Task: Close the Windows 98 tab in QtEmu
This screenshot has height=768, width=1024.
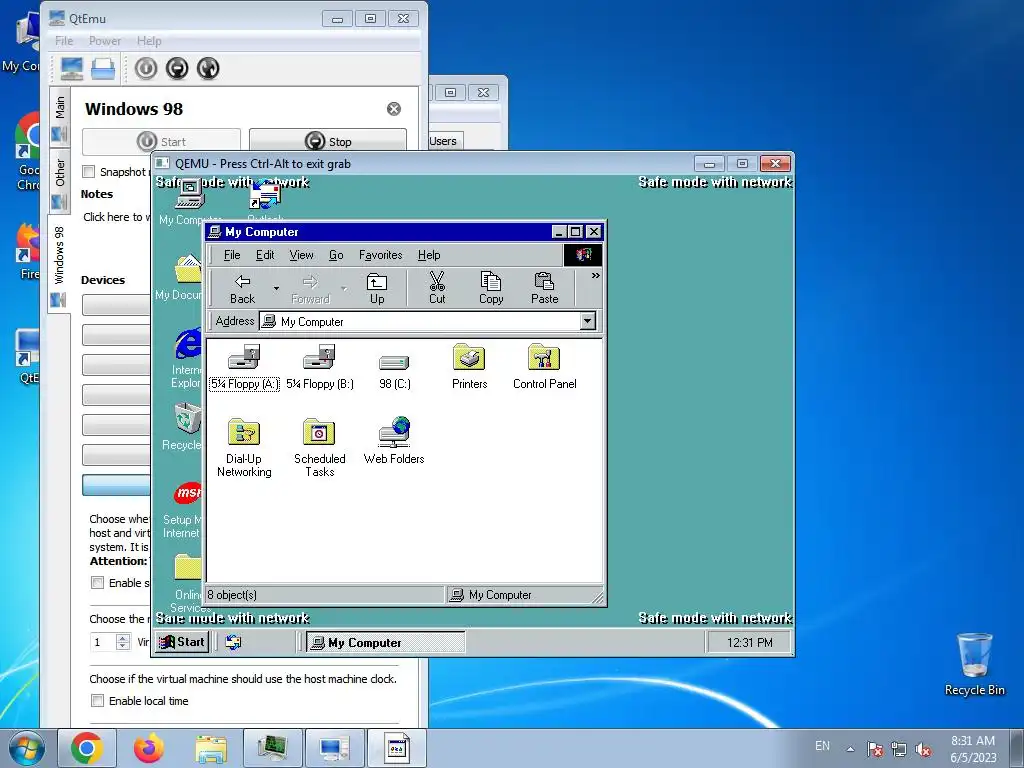Action: pyautogui.click(x=394, y=109)
